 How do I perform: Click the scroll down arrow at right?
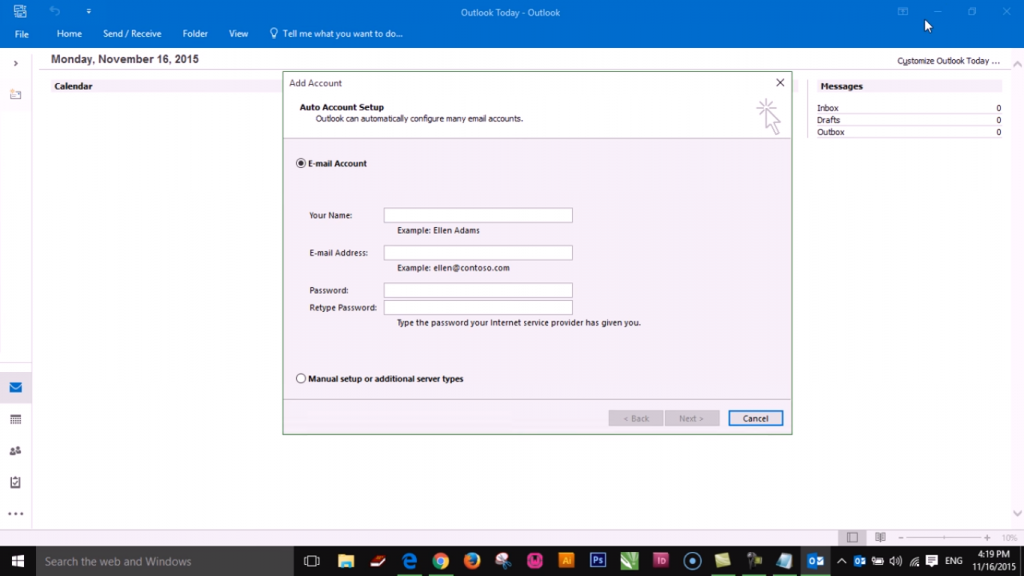[1017, 513]
